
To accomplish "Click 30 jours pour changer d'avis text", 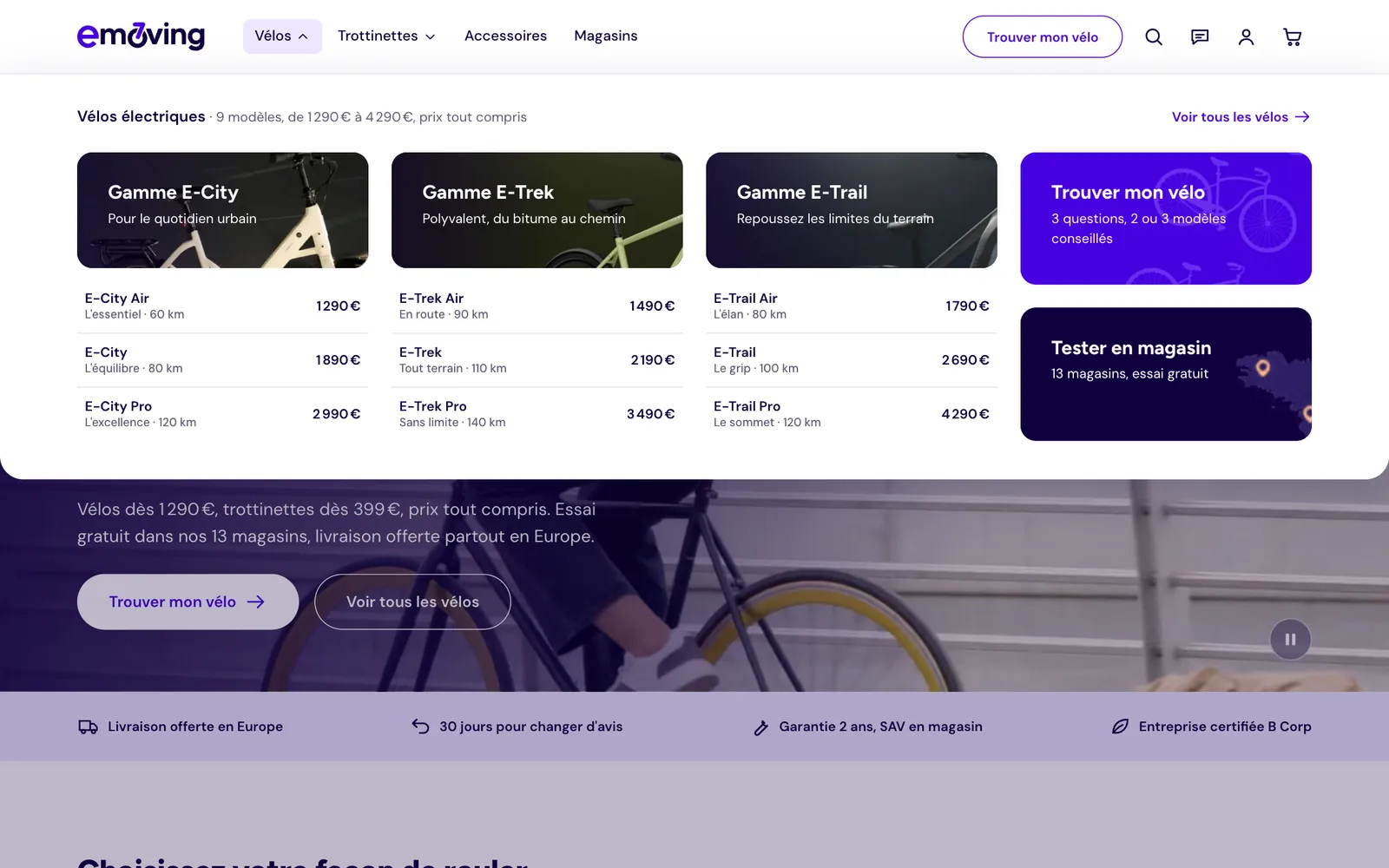I will (x=530, y=727).
